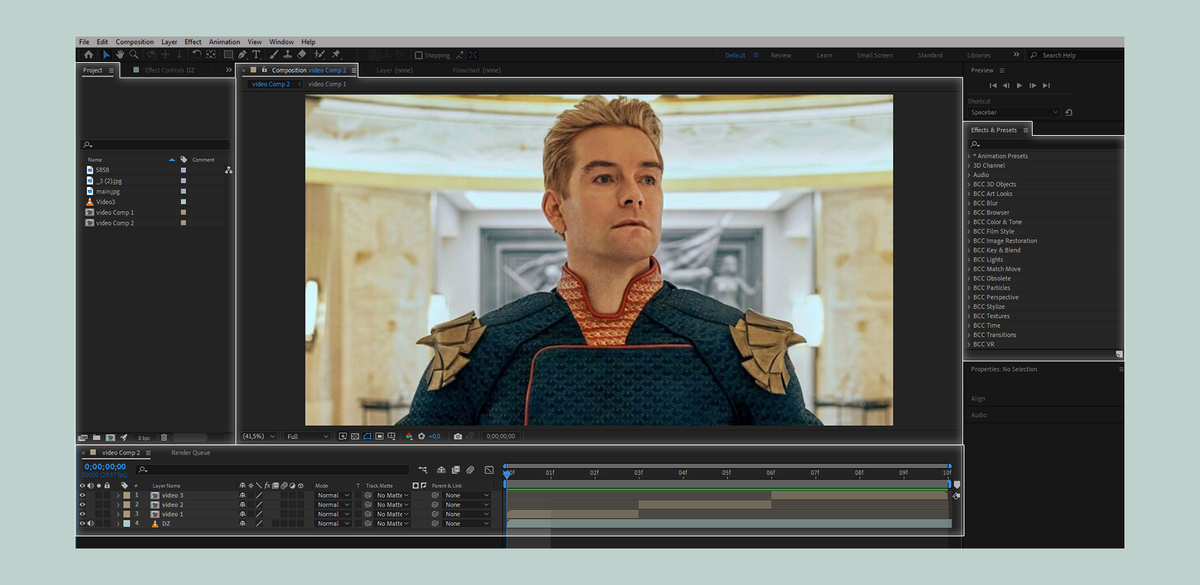Take a snapshot with the camera icon
Viewport: 1200px width, 585px height.
458,436
